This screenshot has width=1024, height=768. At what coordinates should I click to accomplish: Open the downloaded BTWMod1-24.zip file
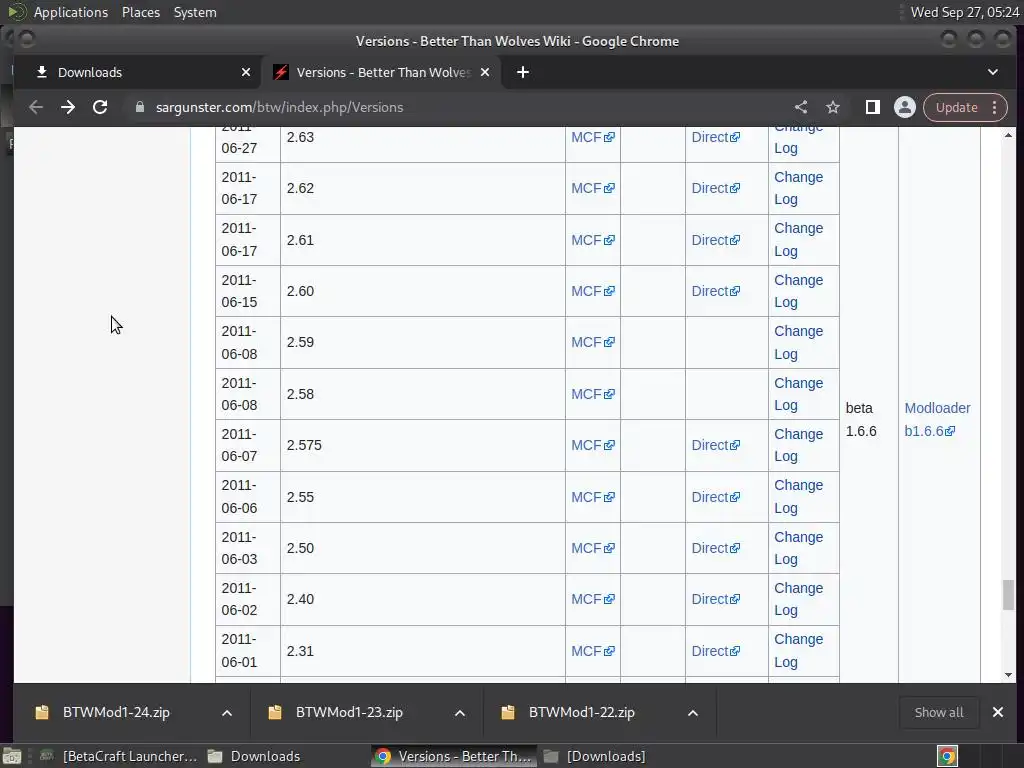point(116,712)
